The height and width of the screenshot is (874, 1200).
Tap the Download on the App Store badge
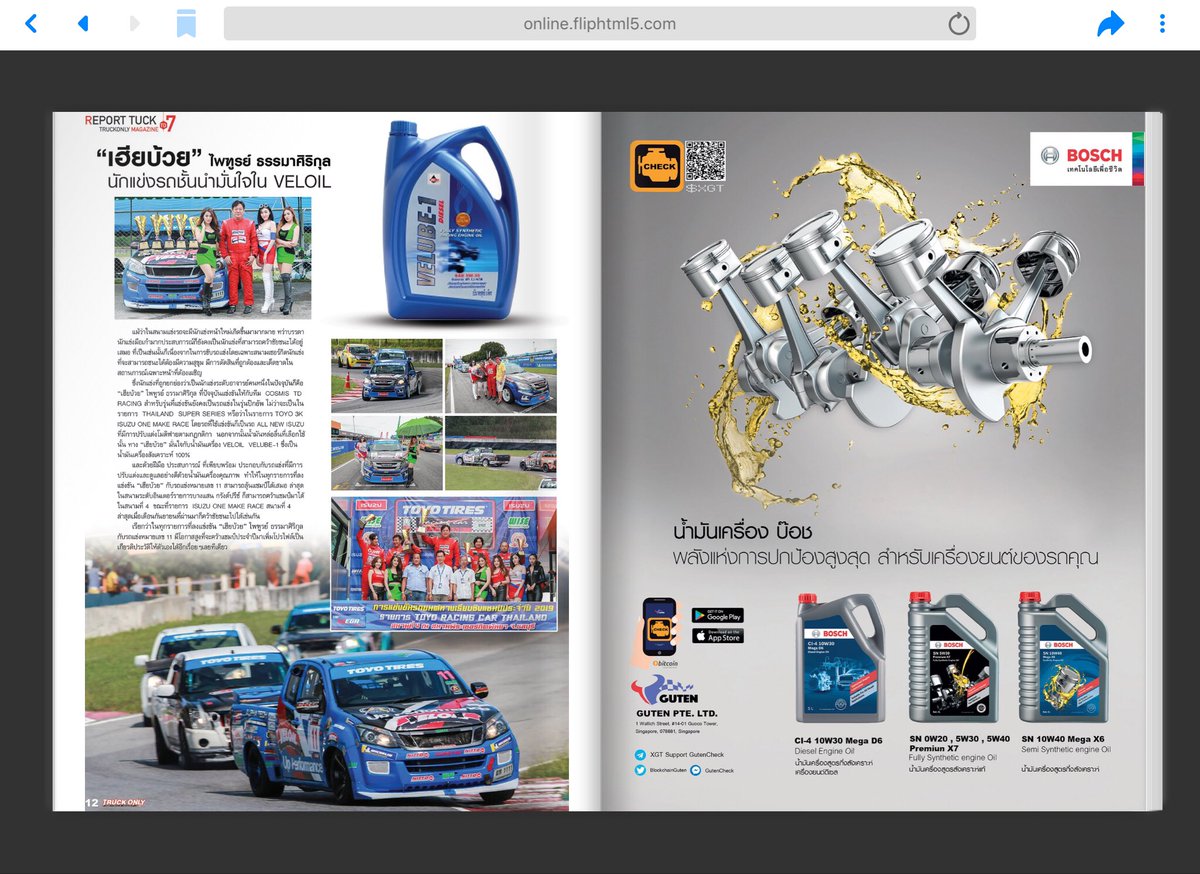coord(718,636)
